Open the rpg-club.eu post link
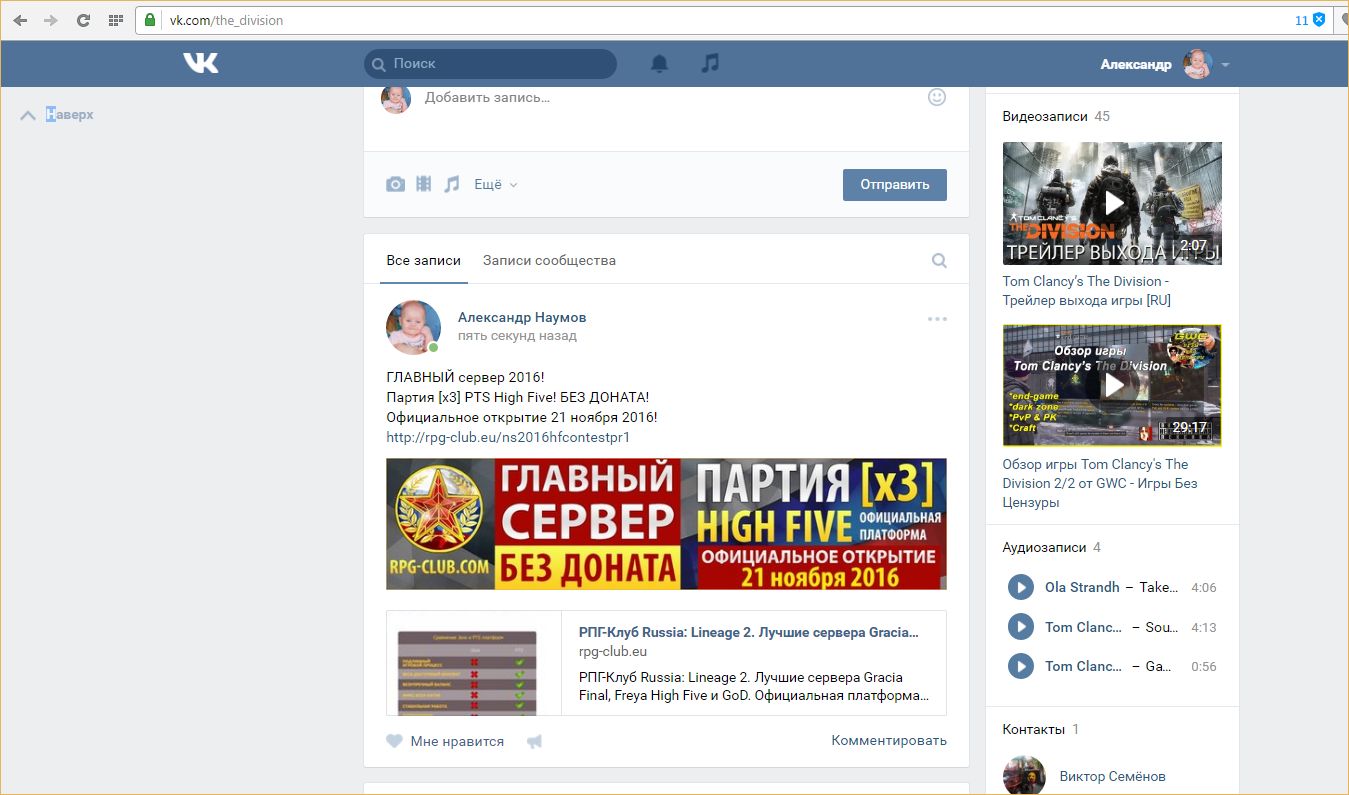1349x795 pixels. click(x=508, y=437)
